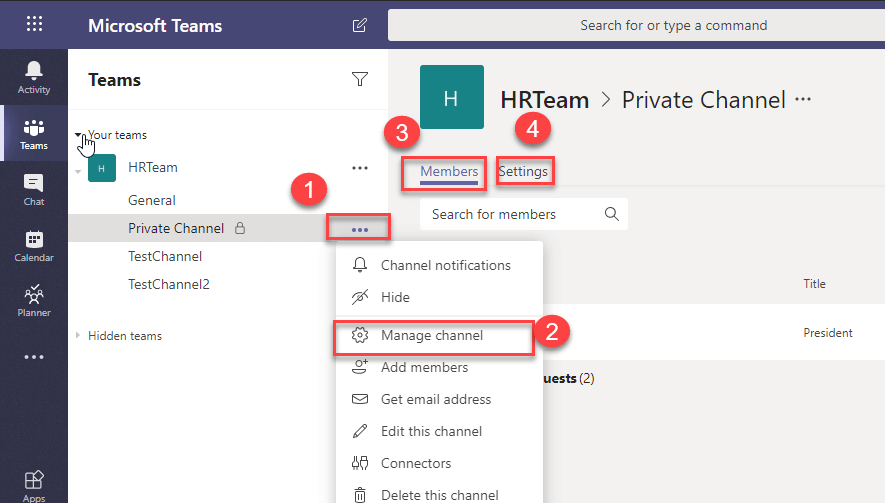The height and width of the screenshot is (503, 885).
Task: Collapse the Your teams section
Action: (79, 135)
